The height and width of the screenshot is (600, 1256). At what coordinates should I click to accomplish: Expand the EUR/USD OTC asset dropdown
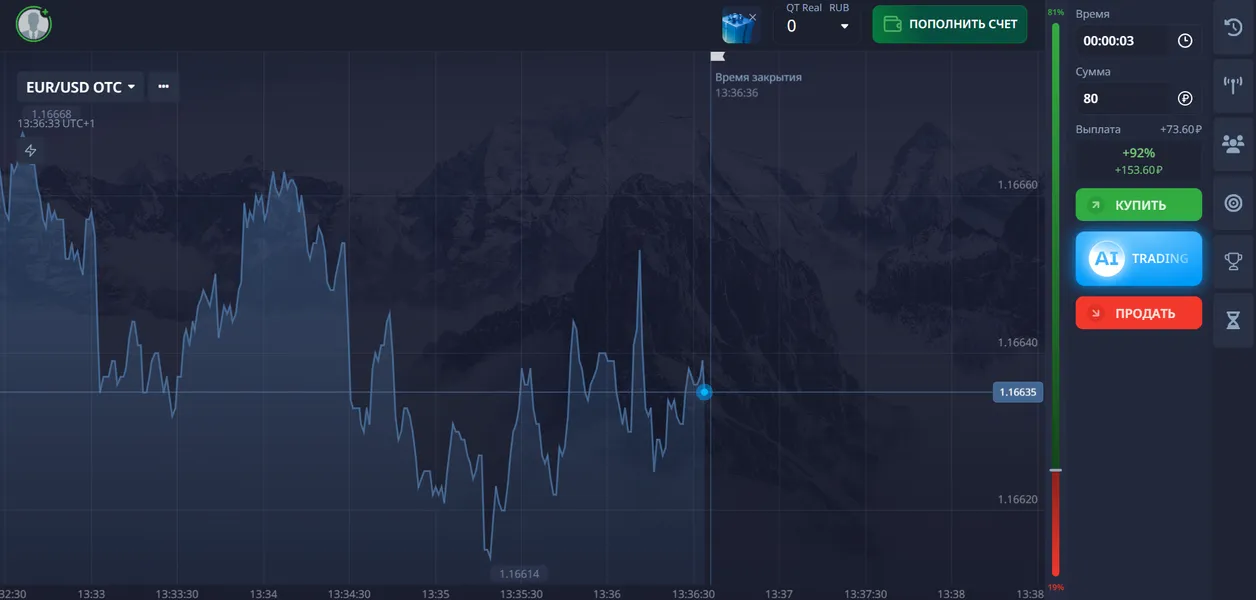pos(80,87)
